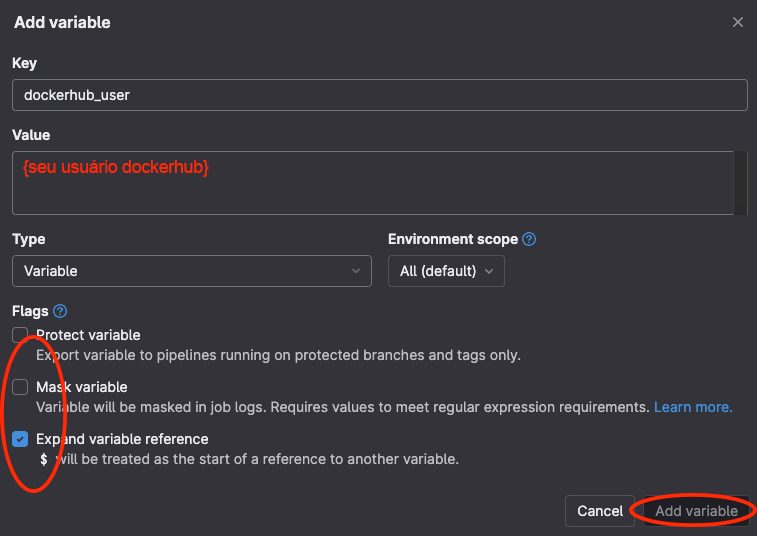This screenshot has height=536, width=757.
Task: Click the Key field label
Action: [x=24, y=63]
